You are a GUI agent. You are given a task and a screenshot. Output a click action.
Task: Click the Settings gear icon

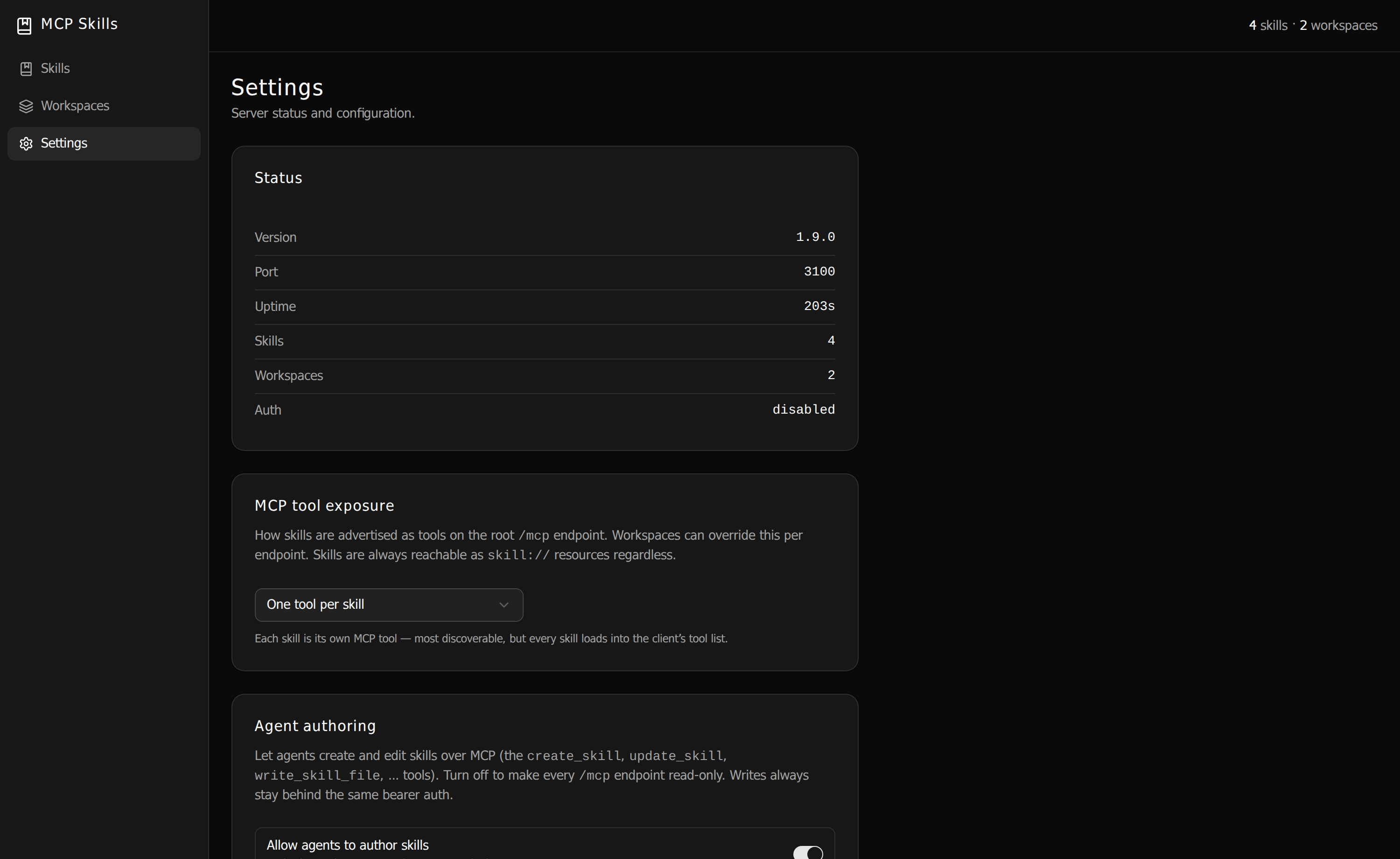[26, 143]
